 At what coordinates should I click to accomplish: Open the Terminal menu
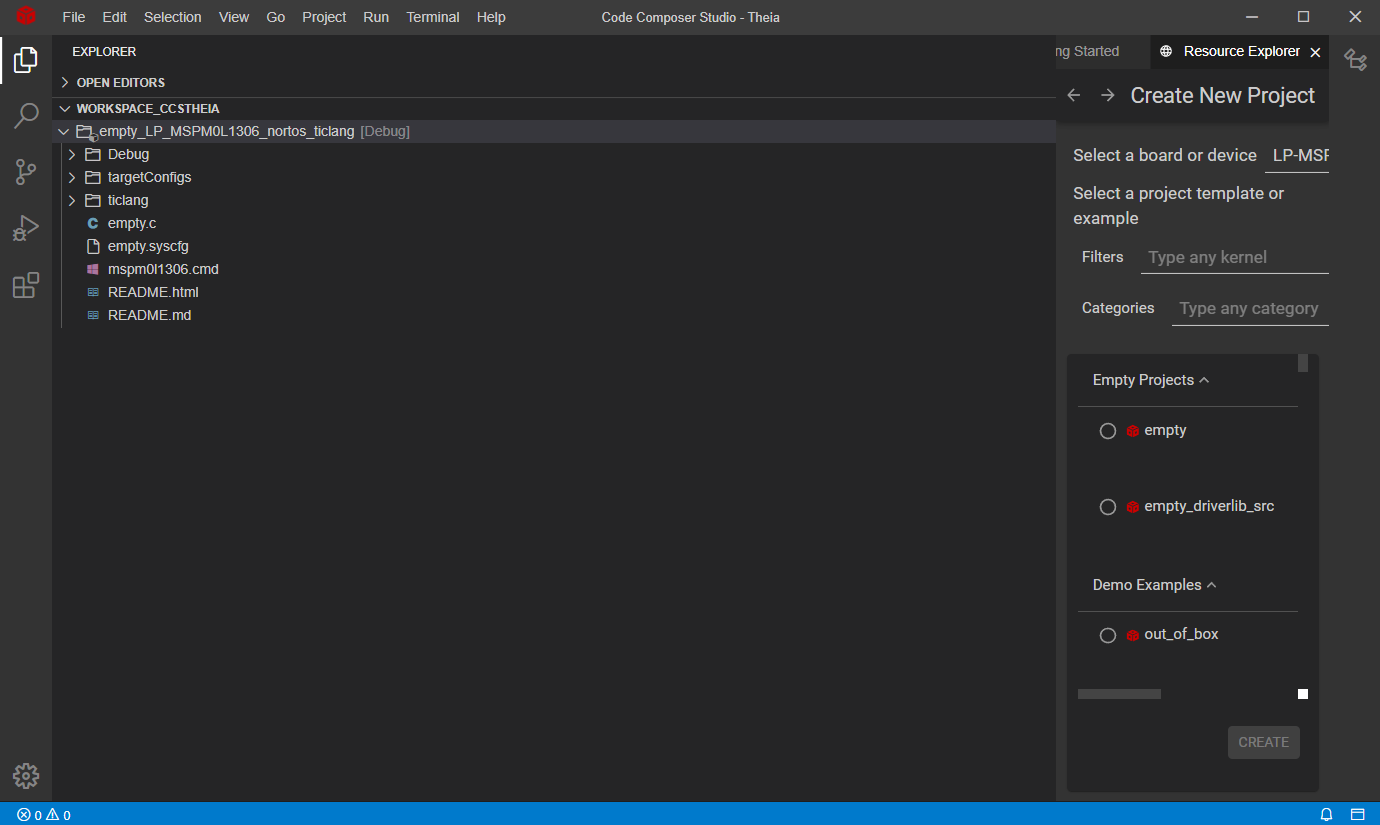[x=432, y=17]
